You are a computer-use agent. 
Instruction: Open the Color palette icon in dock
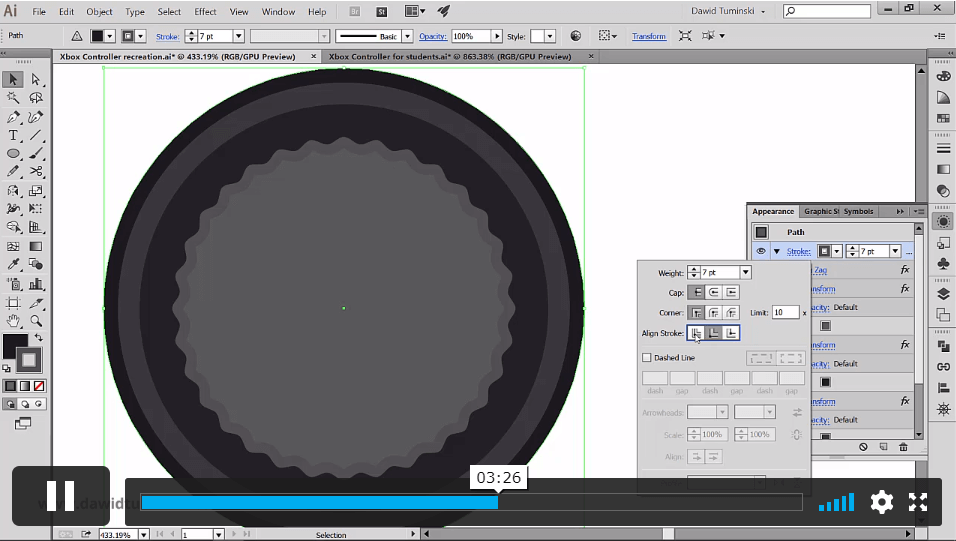pos(943,77)
